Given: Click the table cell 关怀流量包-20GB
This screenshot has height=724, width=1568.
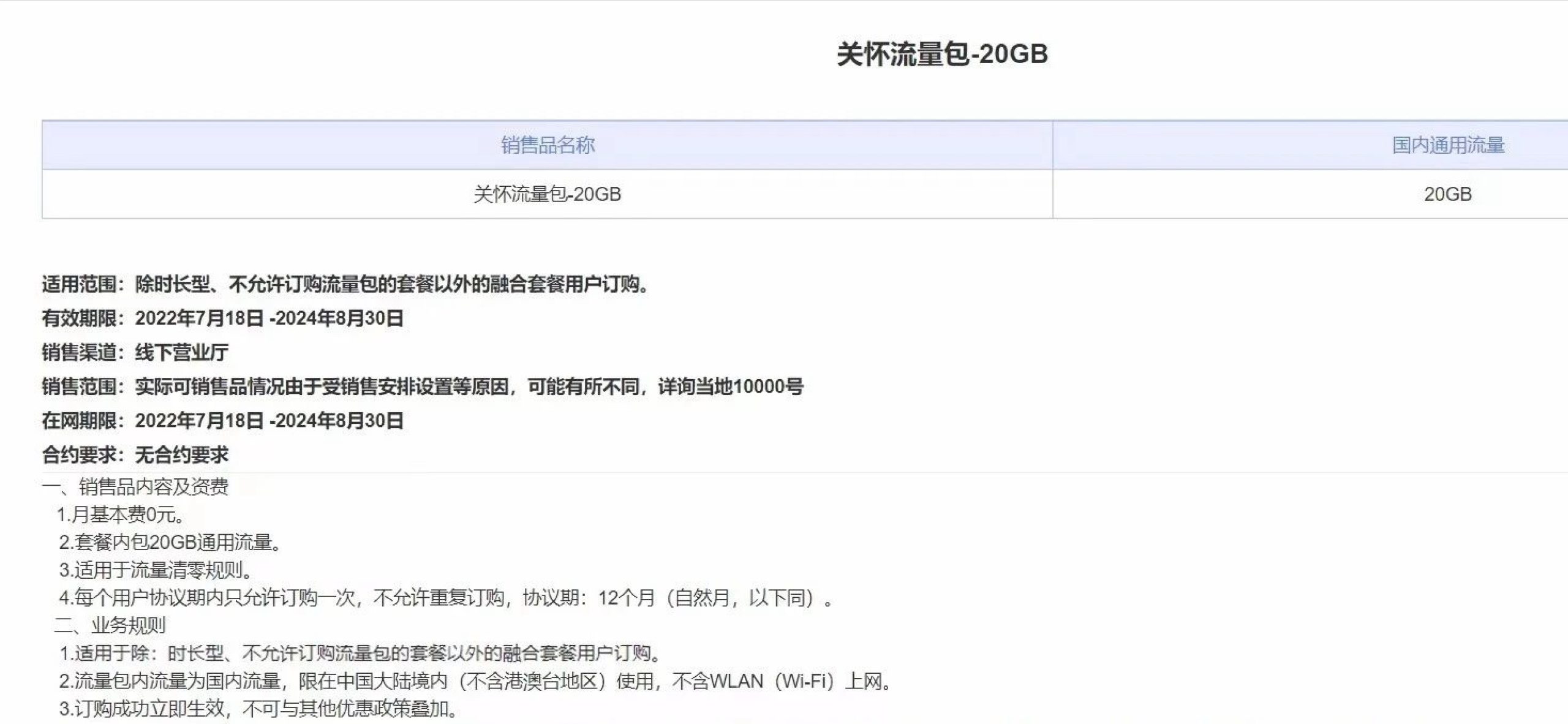Looking at the screenshot, I should point(548,194).
